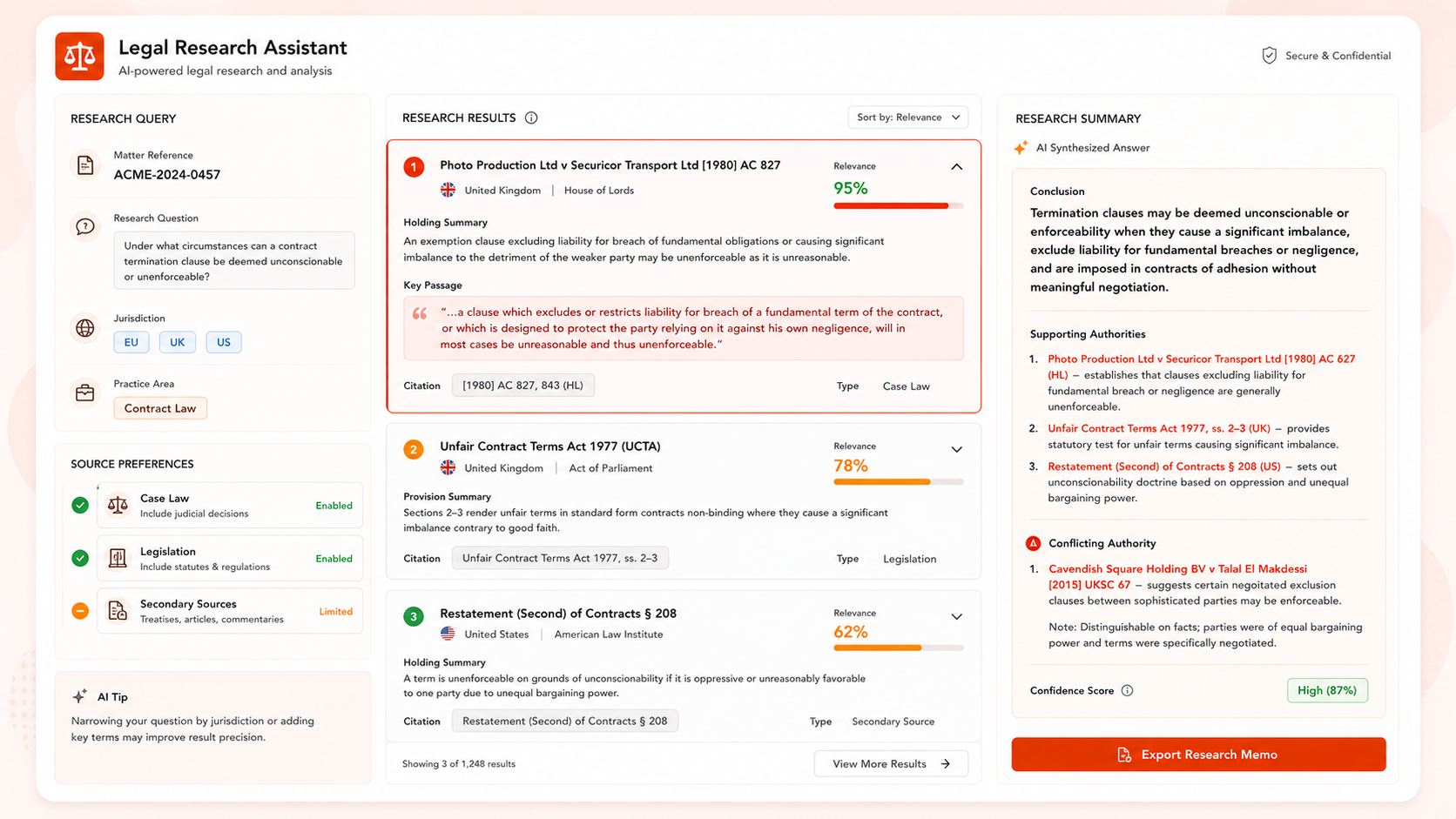Open the Sort by Relevance dropdown

[x=908, y=117]
